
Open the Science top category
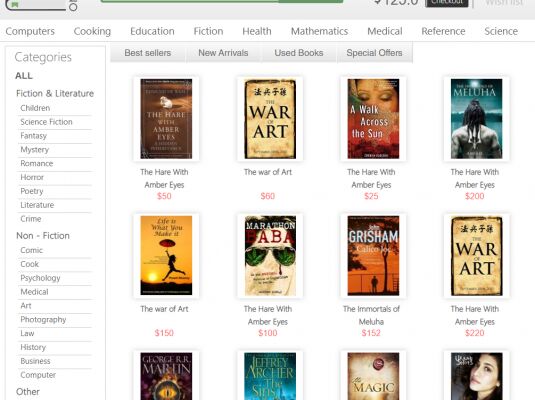point(501,31)
